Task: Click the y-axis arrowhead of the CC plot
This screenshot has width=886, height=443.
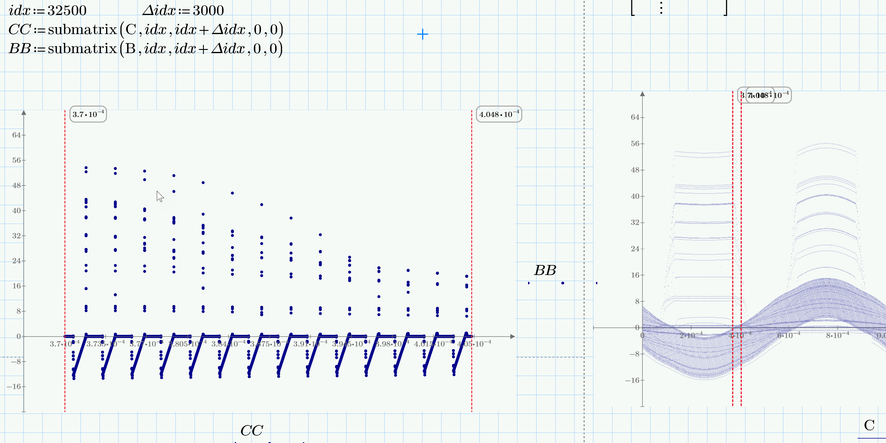Action: click(24, 112)
